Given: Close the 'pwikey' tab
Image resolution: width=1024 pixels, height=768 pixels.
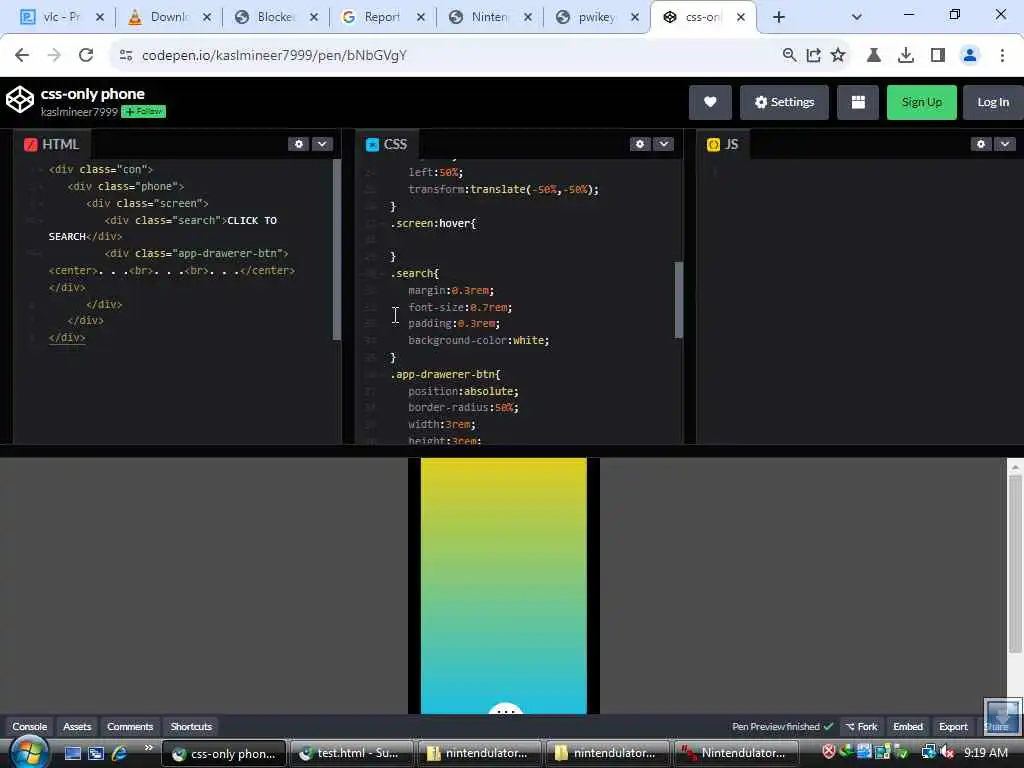Looking at the screenshot, I should (x=635, y=18).
